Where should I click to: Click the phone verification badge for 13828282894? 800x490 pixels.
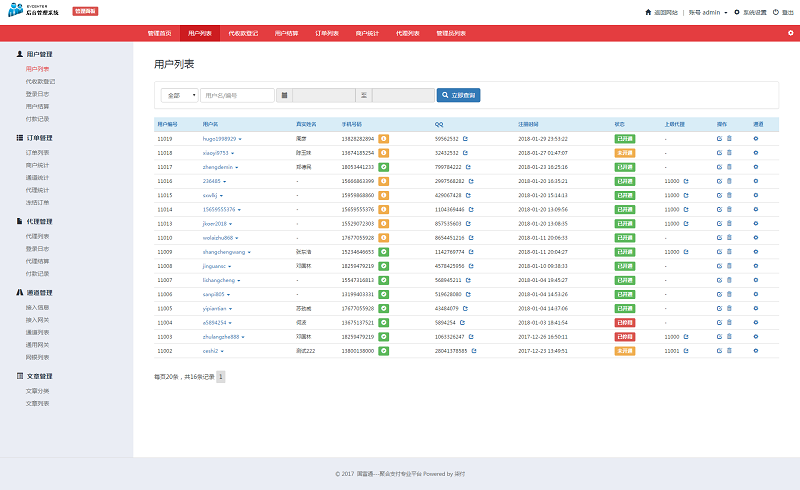[384, 138]
